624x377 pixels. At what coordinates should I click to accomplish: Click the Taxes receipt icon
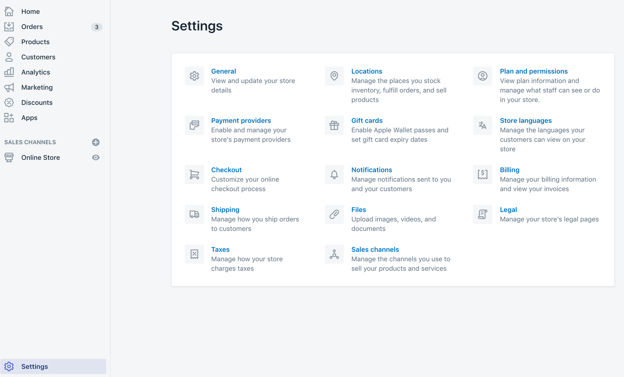(194, 254)
